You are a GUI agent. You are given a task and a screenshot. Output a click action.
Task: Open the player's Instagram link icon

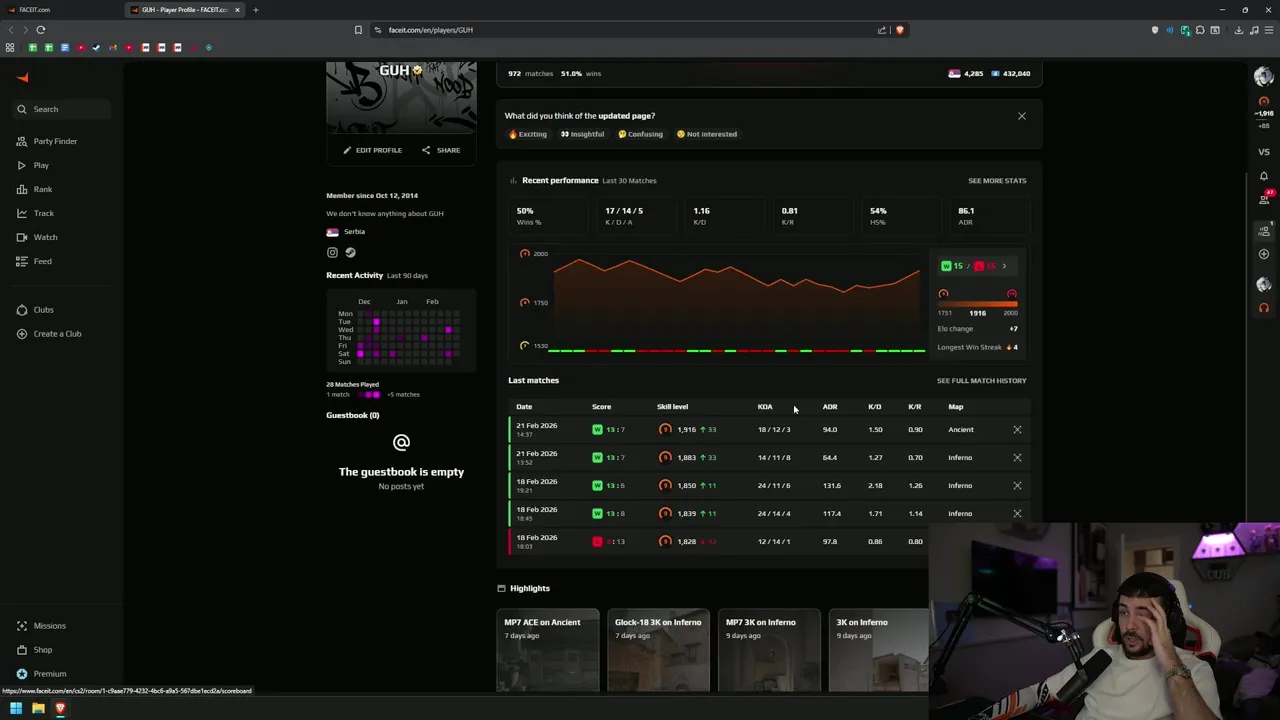pyautogui.click(x=333, y=253)
